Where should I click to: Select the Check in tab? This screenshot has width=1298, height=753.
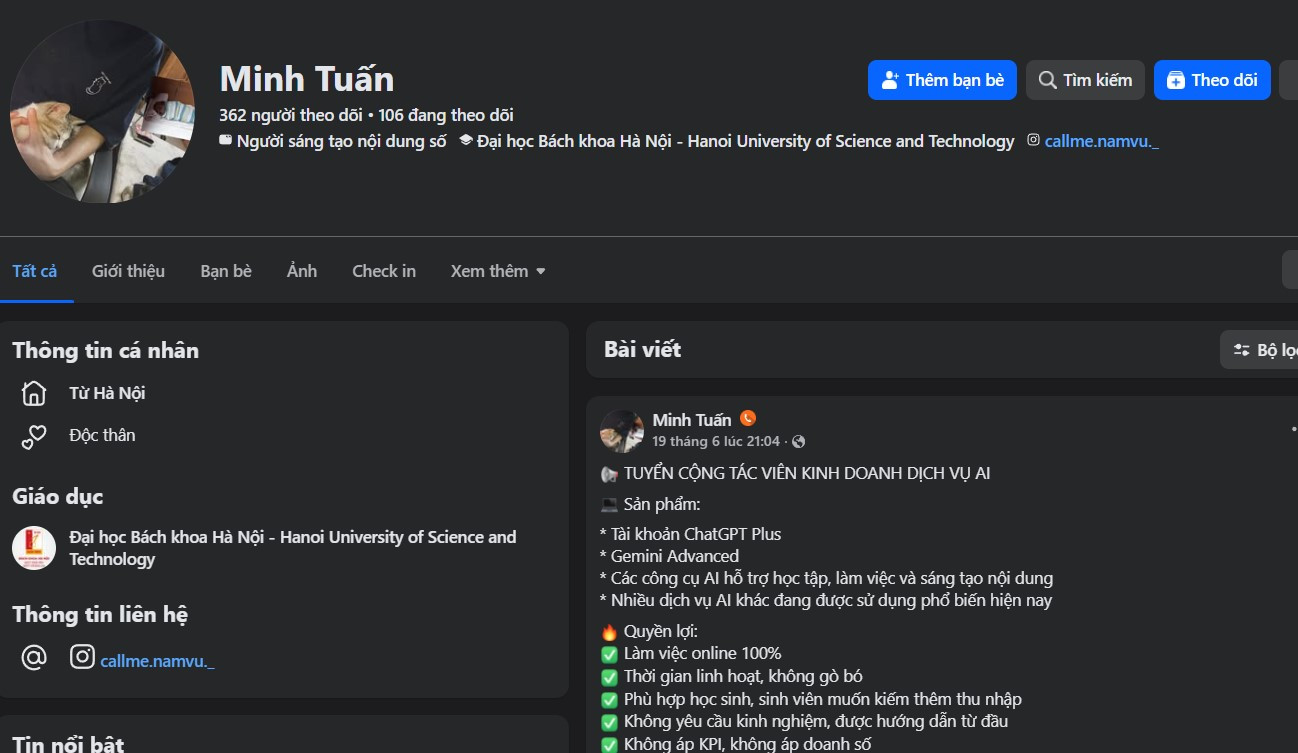tap(384, 271)
